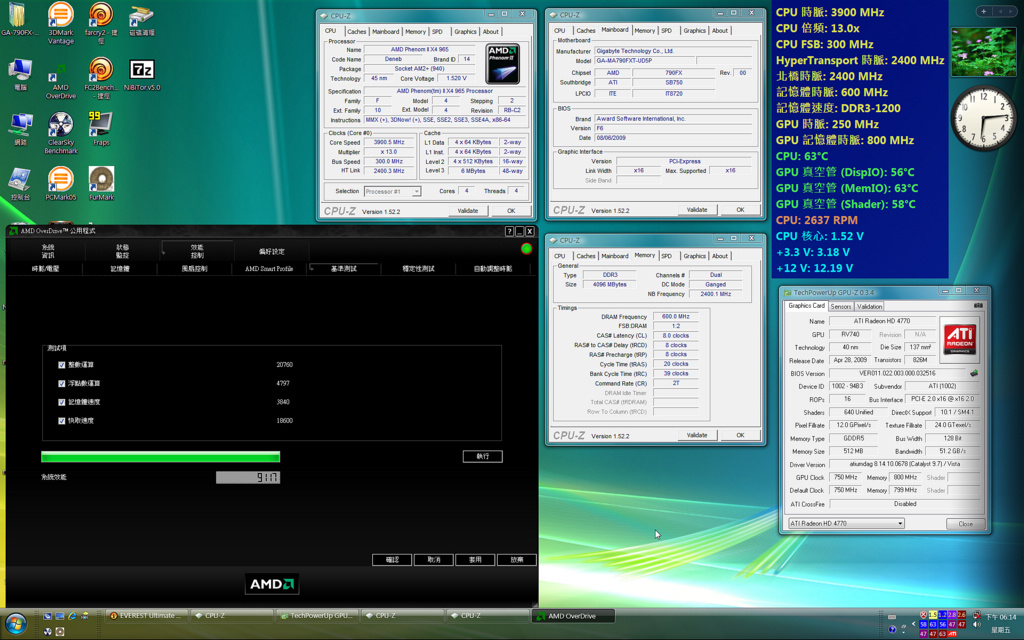The width and height of the screenshot is (1024, 640).
Task: Switch to EVEREST Ultimate in the taskbar
Action: pyautogui.click(x=147, y=615)
